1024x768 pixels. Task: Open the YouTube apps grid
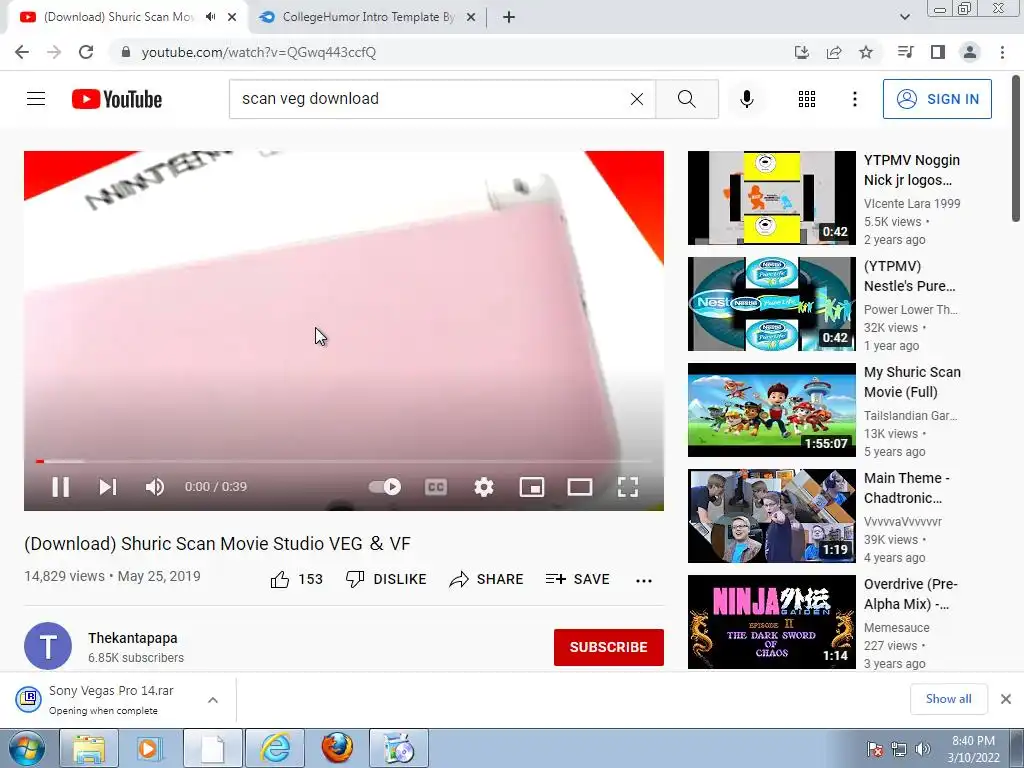click(x=807, y=99)
